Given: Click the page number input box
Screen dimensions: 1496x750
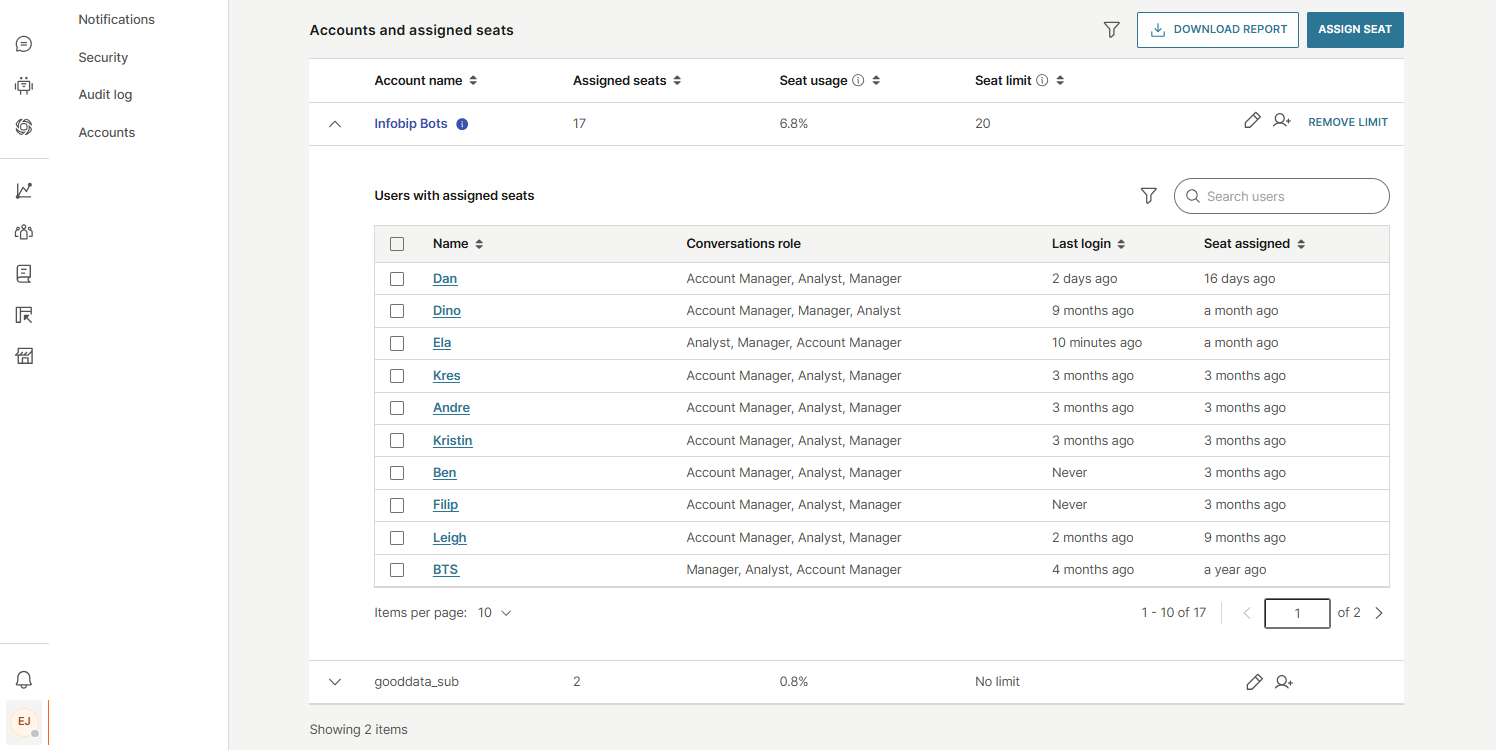Looking at the screenshot, I should coord(1297,613).
